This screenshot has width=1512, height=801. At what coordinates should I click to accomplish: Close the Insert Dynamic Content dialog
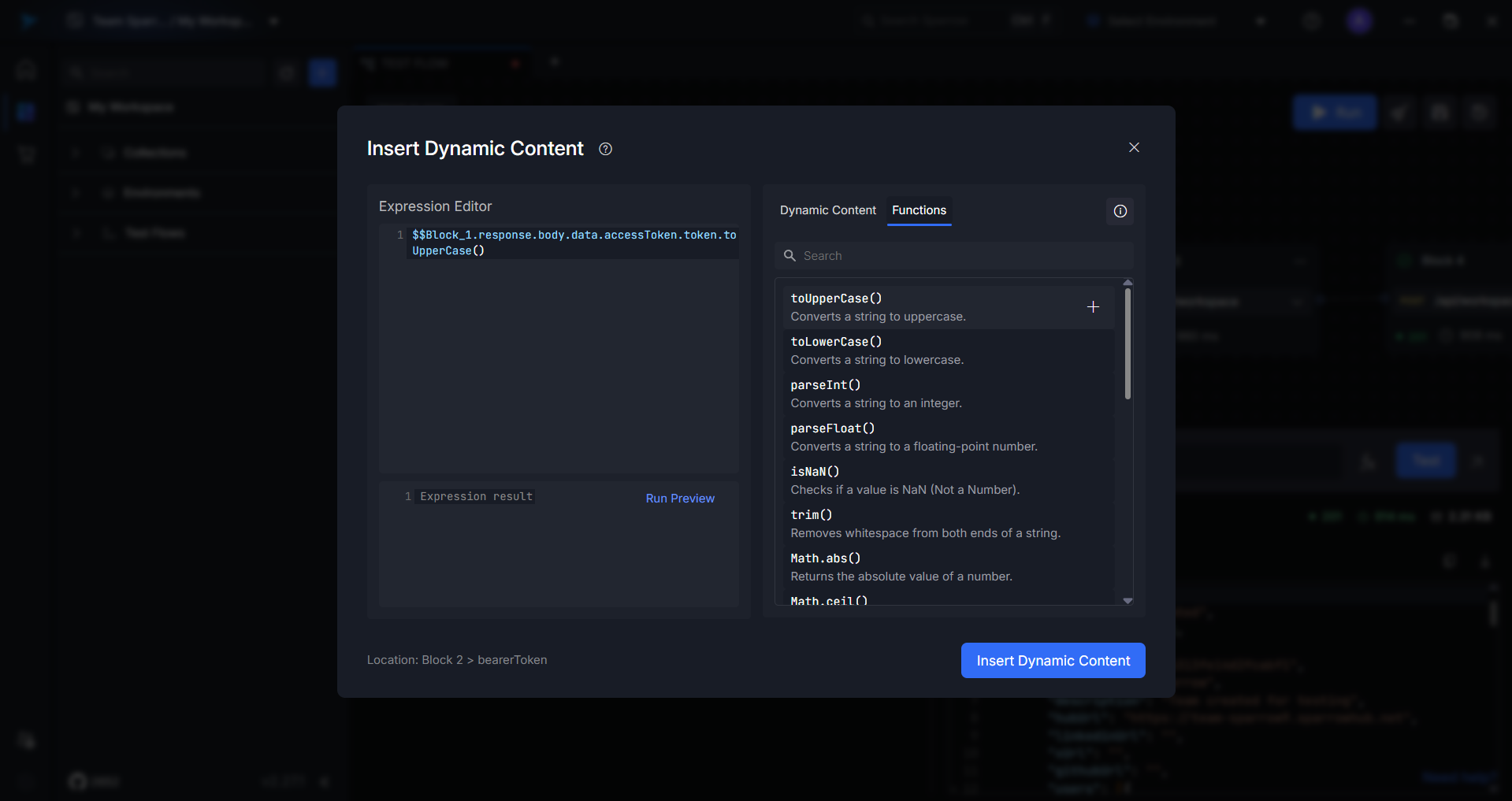click(x=1134, y=147)
